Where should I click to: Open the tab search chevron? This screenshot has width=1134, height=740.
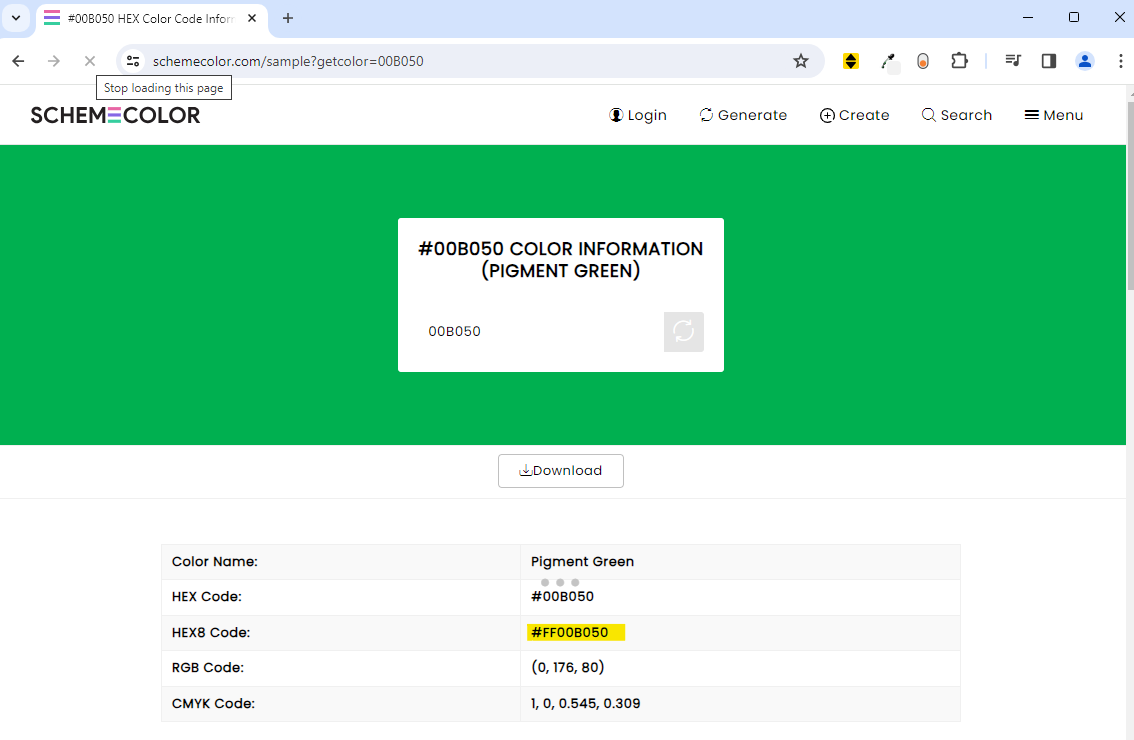click(x=15, y=18)
